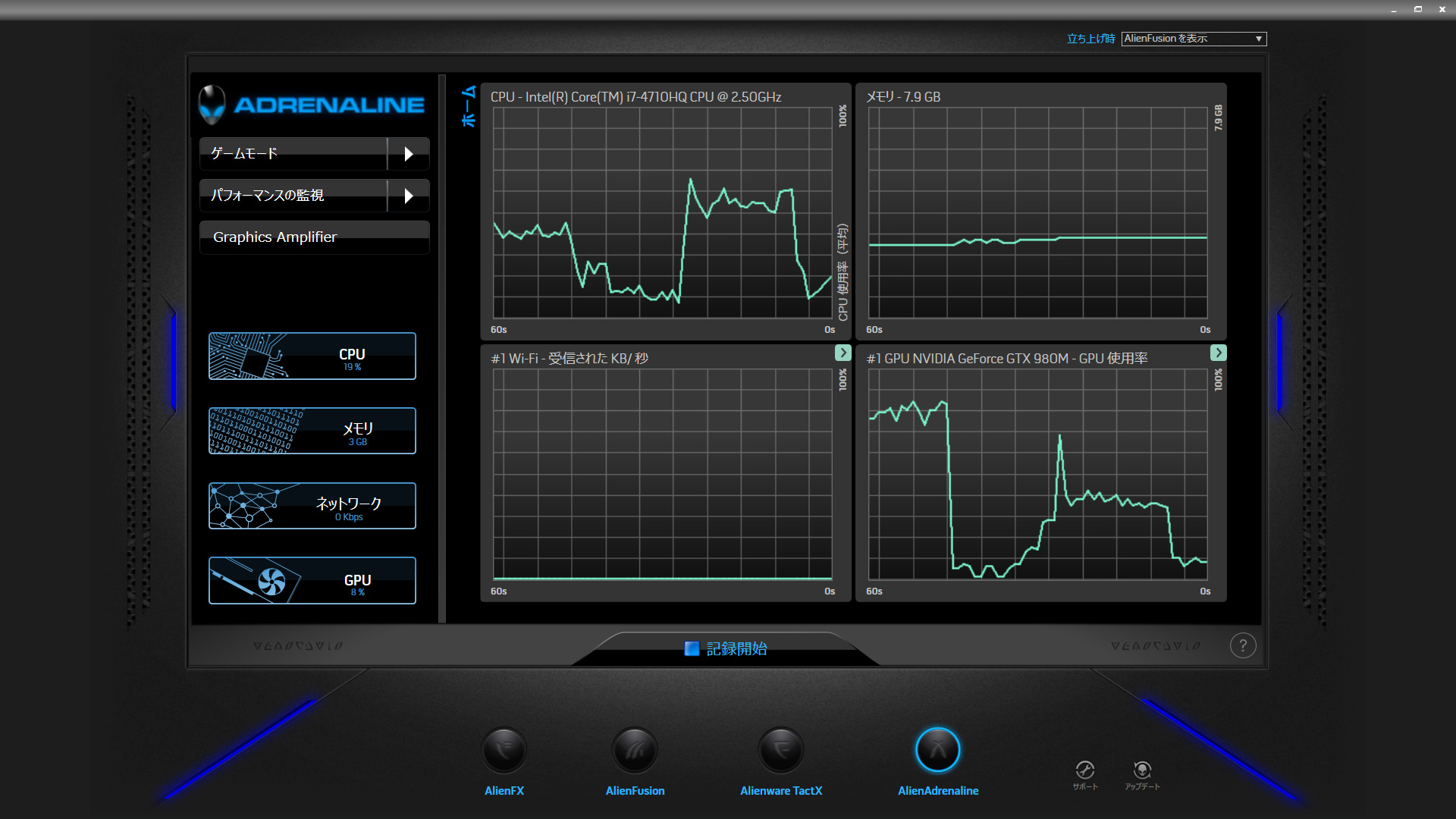Open the AlienFusion startup dropdown
The image size is (1456, 819).
pos(1194,39)
